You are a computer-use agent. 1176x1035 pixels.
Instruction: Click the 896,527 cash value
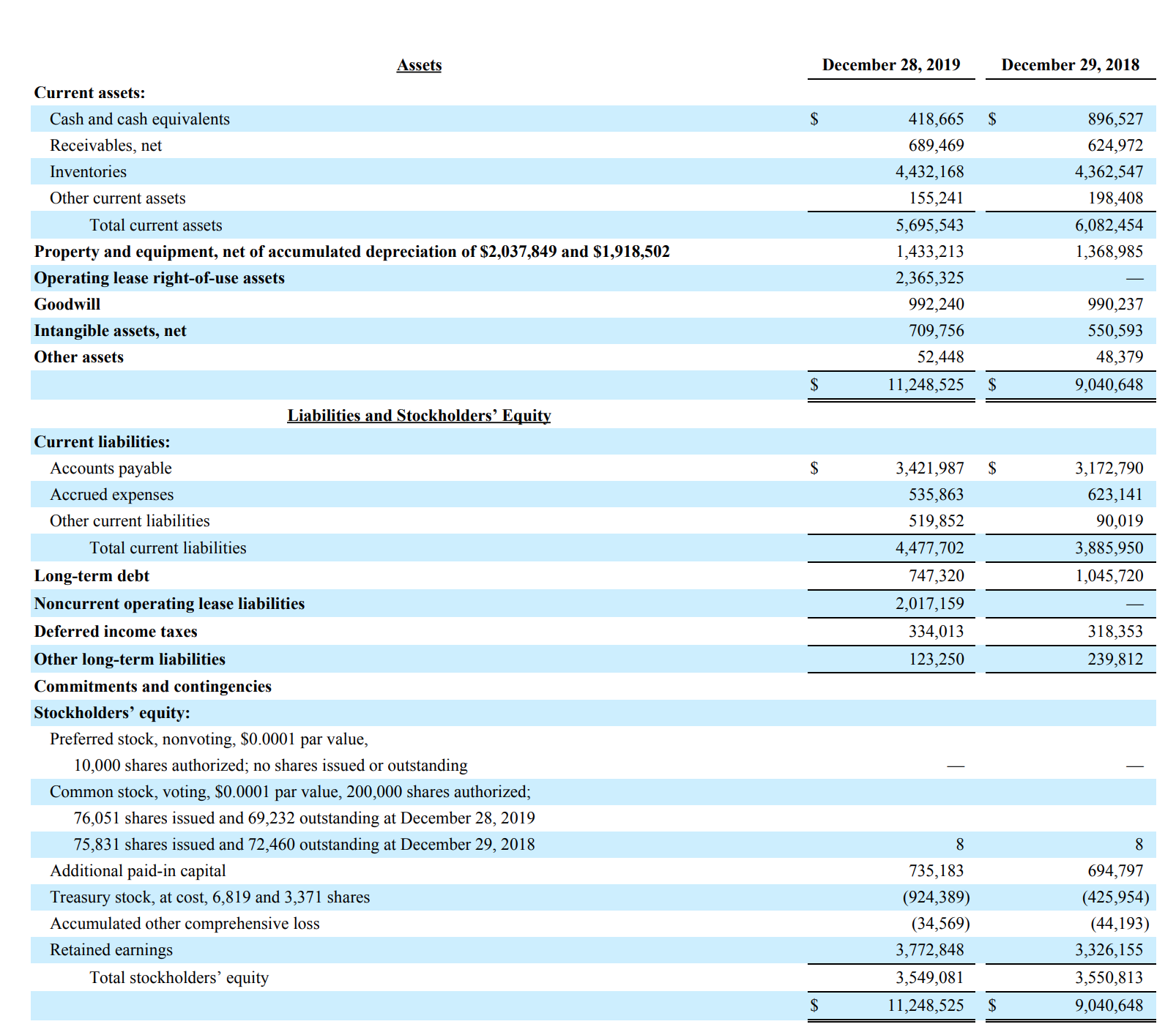coord(1115,119)
